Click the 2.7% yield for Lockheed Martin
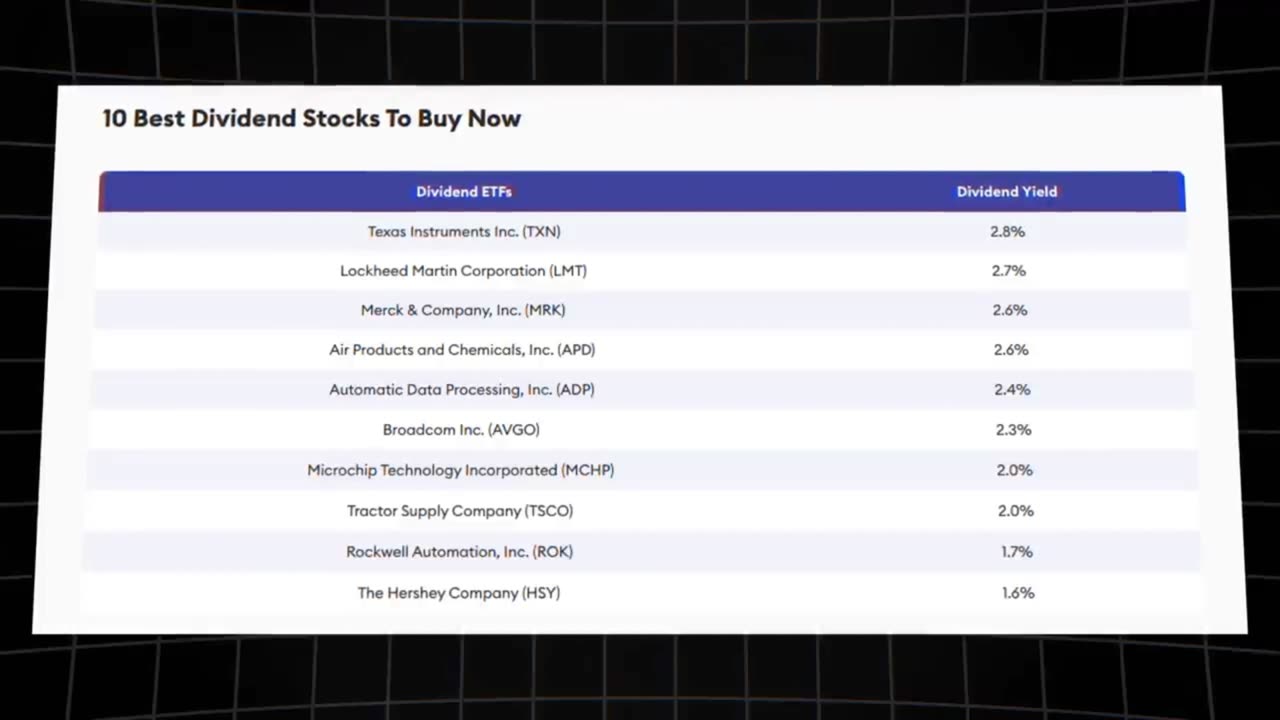This screenshot has height=720, width=1280. click(1009, 271)
